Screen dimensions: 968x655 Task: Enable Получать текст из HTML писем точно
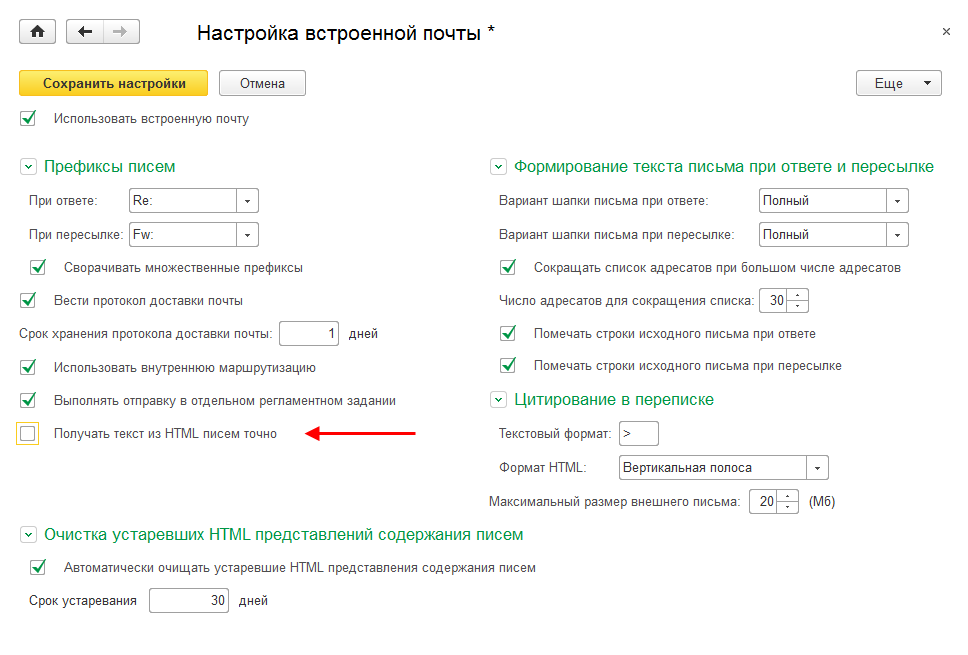(x=28, y=434)
